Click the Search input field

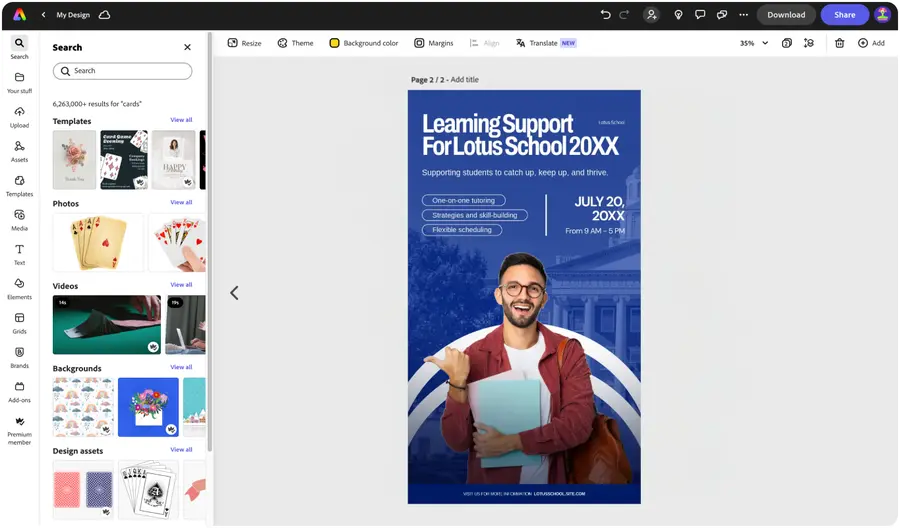(122, 71)
